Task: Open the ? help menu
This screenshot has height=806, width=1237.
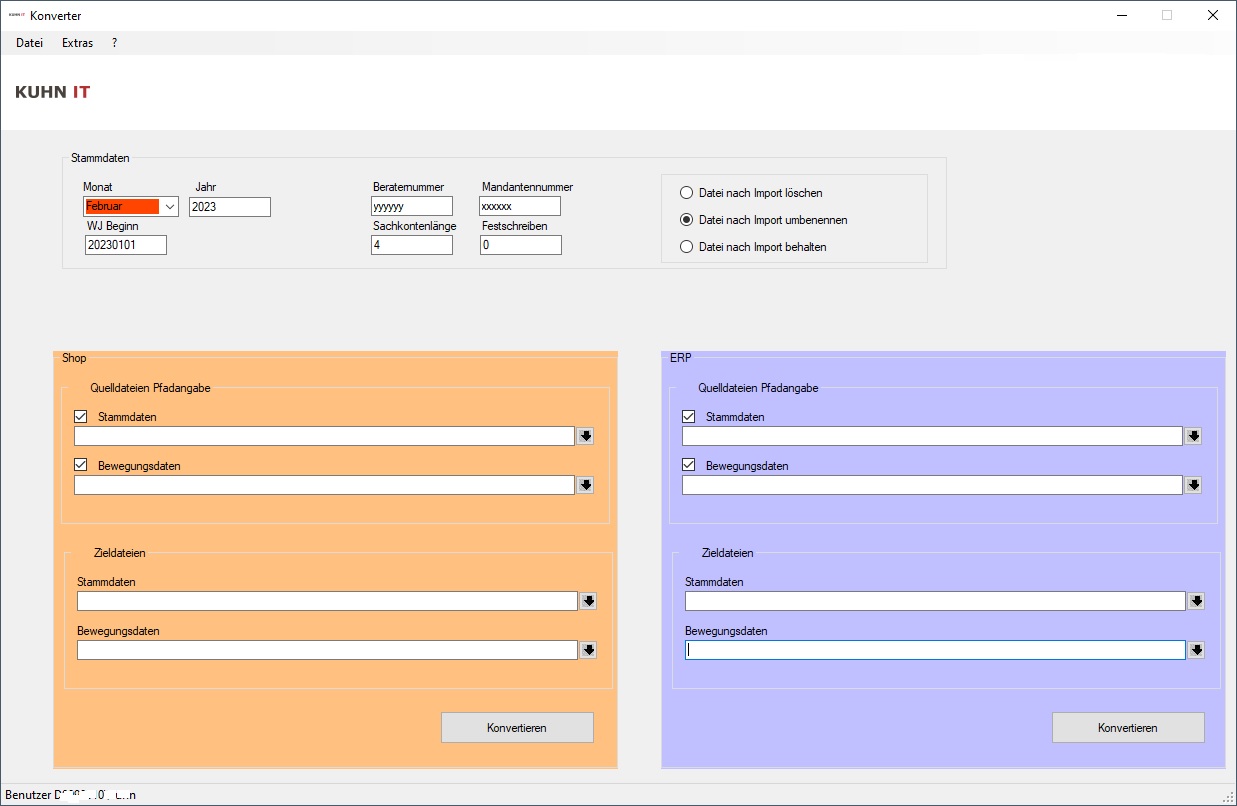Action: pos(113,42)
